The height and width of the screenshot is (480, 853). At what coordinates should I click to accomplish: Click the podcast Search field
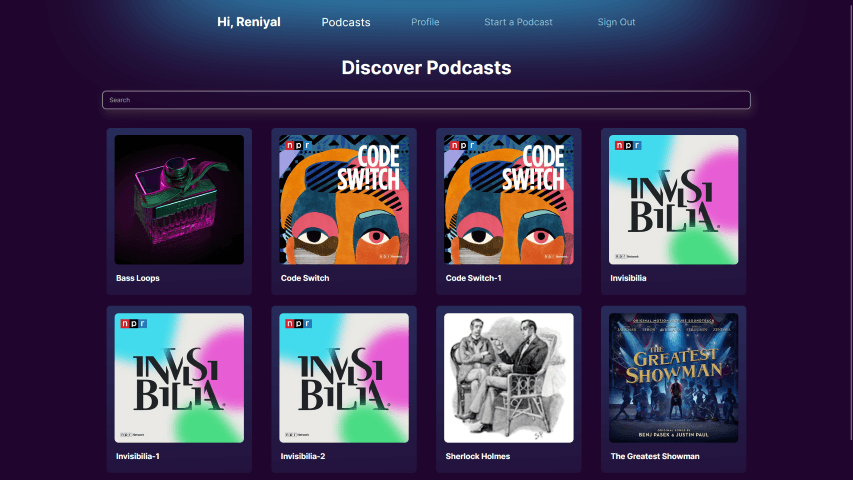(426, 100)
